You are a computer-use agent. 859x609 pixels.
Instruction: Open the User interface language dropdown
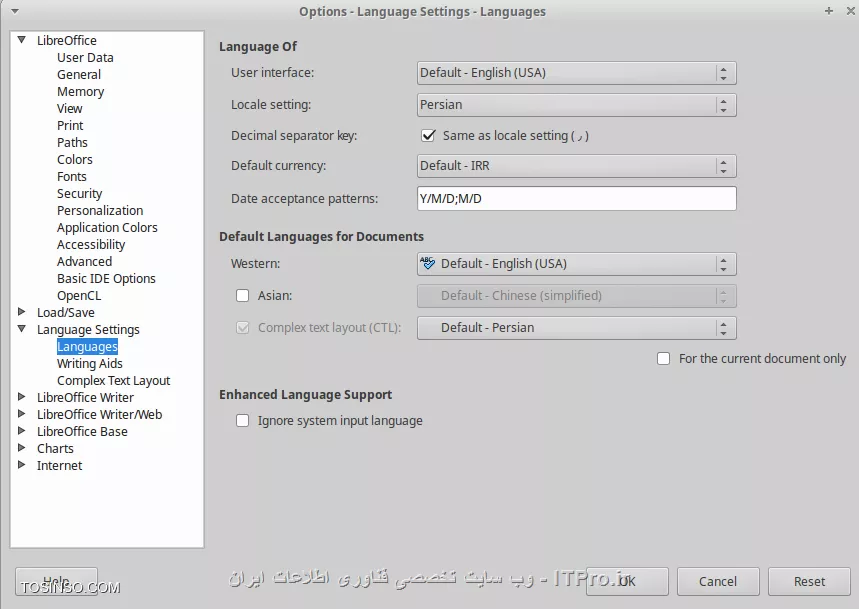coord(576,73)
